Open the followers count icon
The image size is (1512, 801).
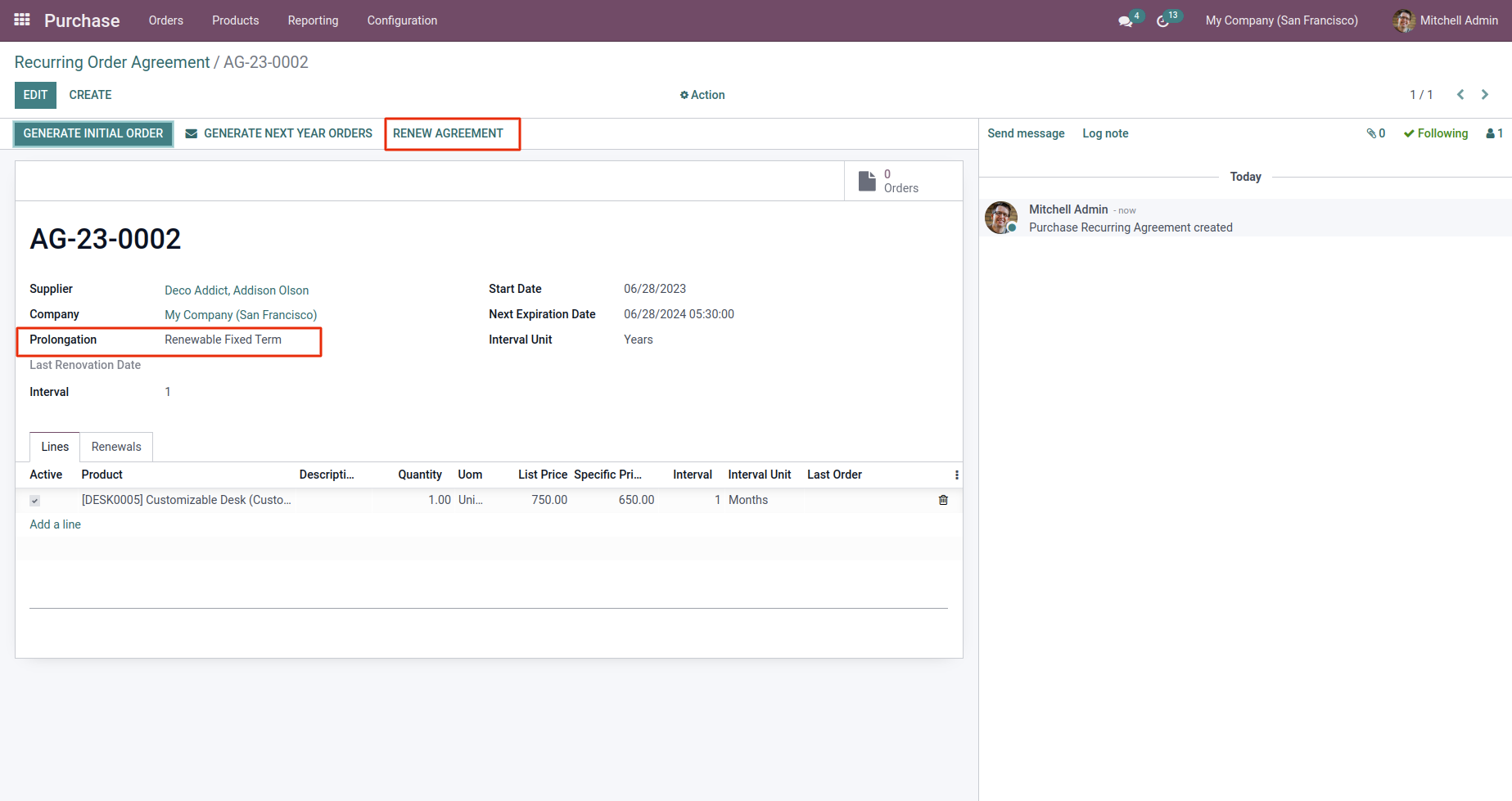coord(1495,133)
